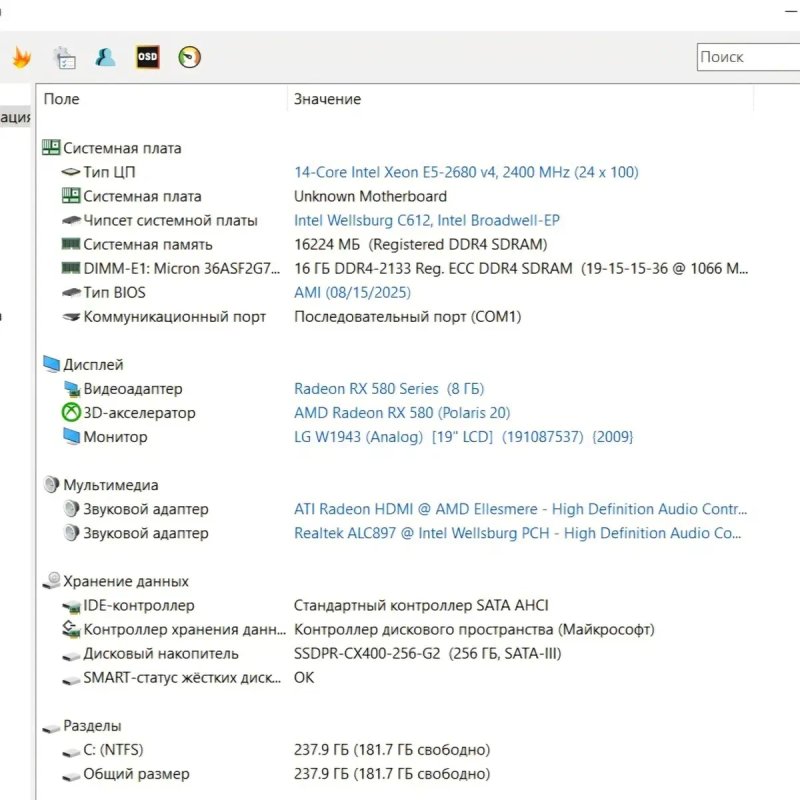Select the '16224 МБ (Registered DDR4 SDRAM)' value
This screenshot has height=800, width=800.
[x=420, y=244]
